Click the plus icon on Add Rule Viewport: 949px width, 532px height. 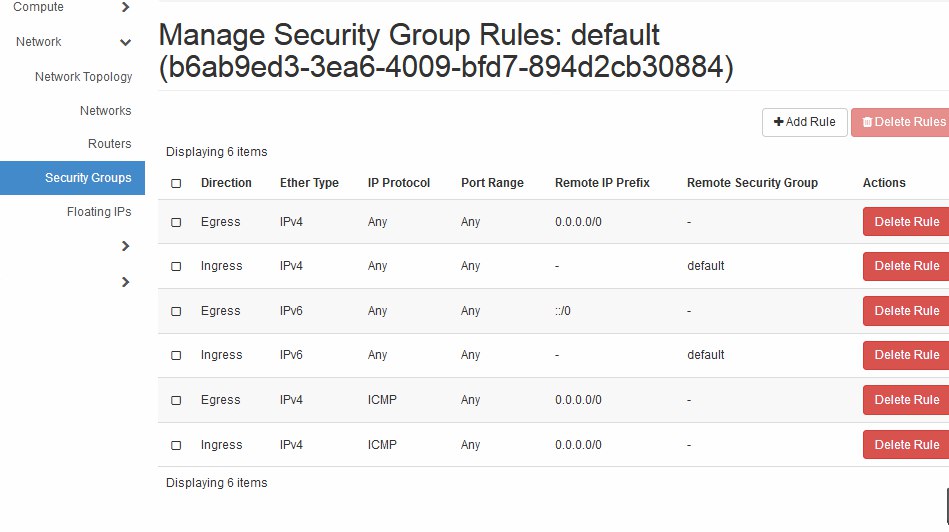778,122
